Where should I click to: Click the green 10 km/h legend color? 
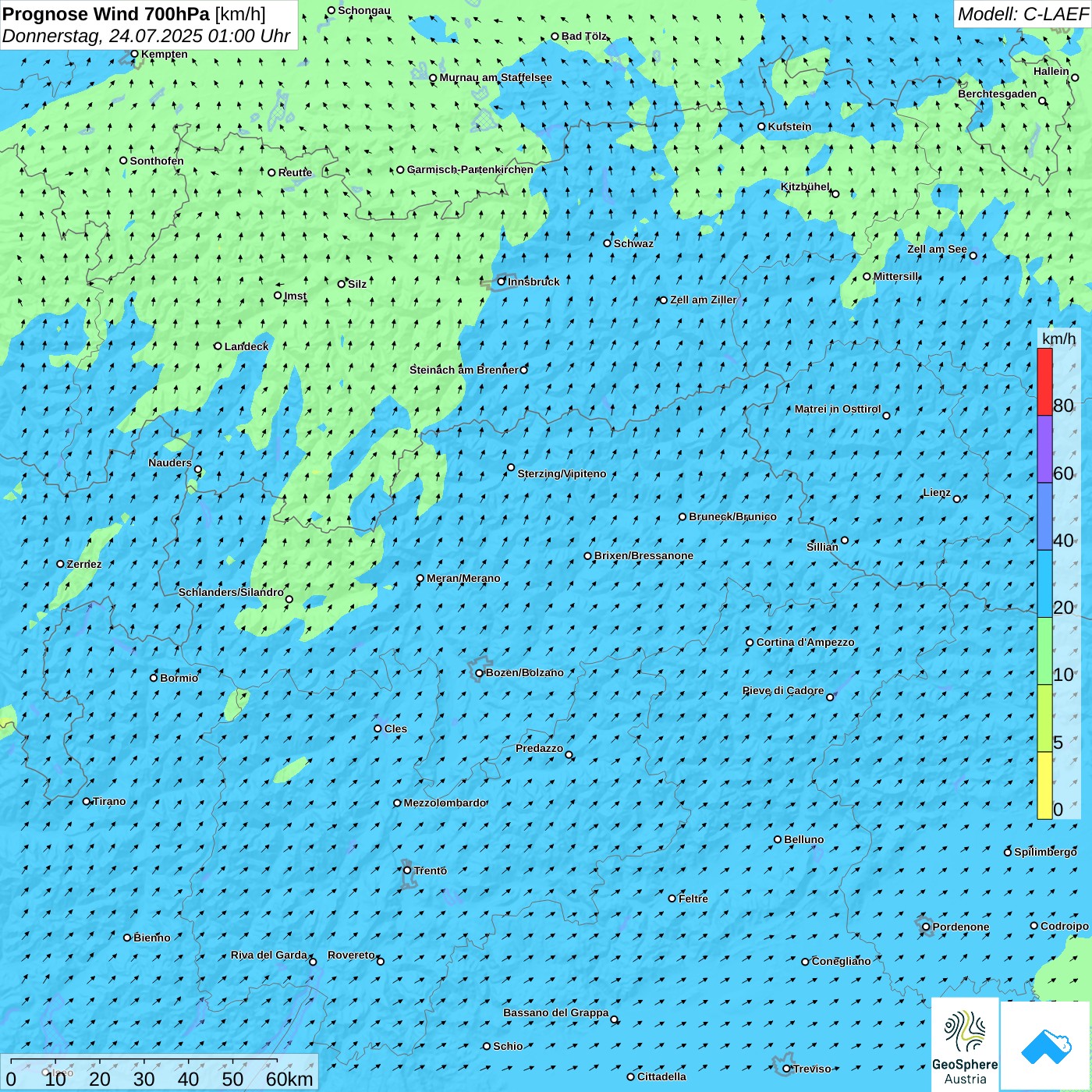pos(1044,651)
